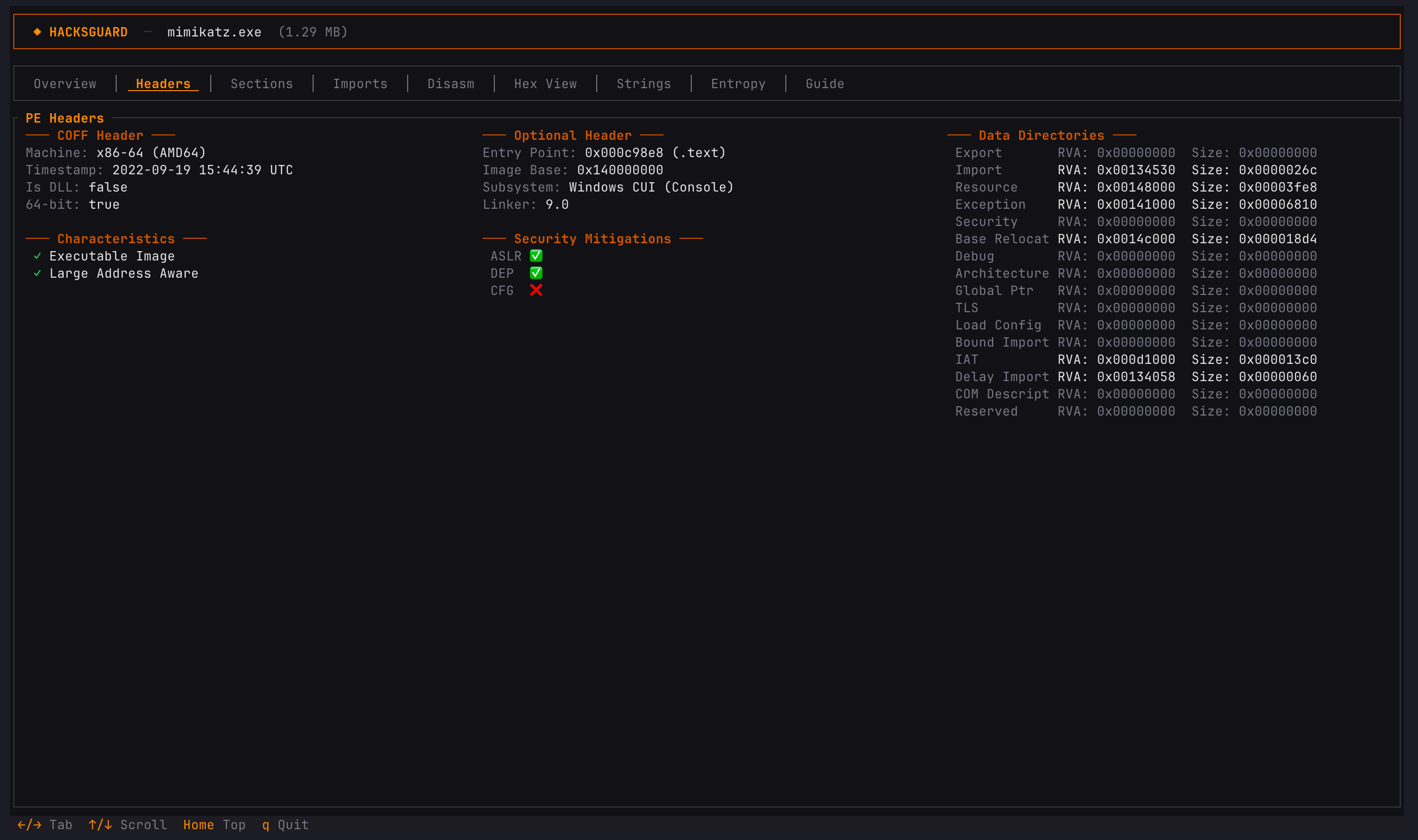The height and width of the screenshot is (840, 1418).
Task: Click the Home Top key hint
Action: pyautogui.click(x=215, y=825)
